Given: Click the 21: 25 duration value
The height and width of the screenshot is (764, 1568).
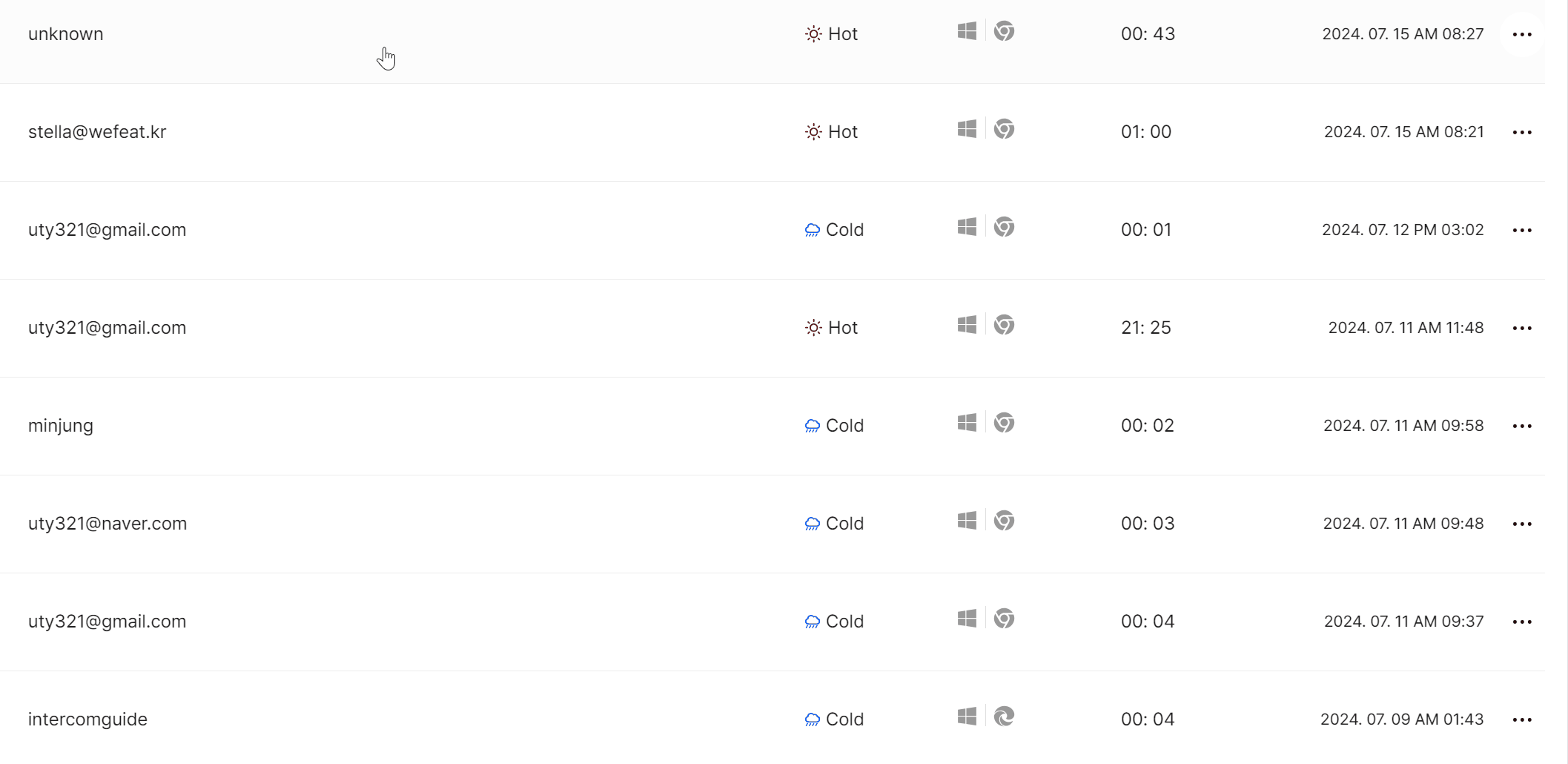Looking at the screenshot, I should (1146, 328).
